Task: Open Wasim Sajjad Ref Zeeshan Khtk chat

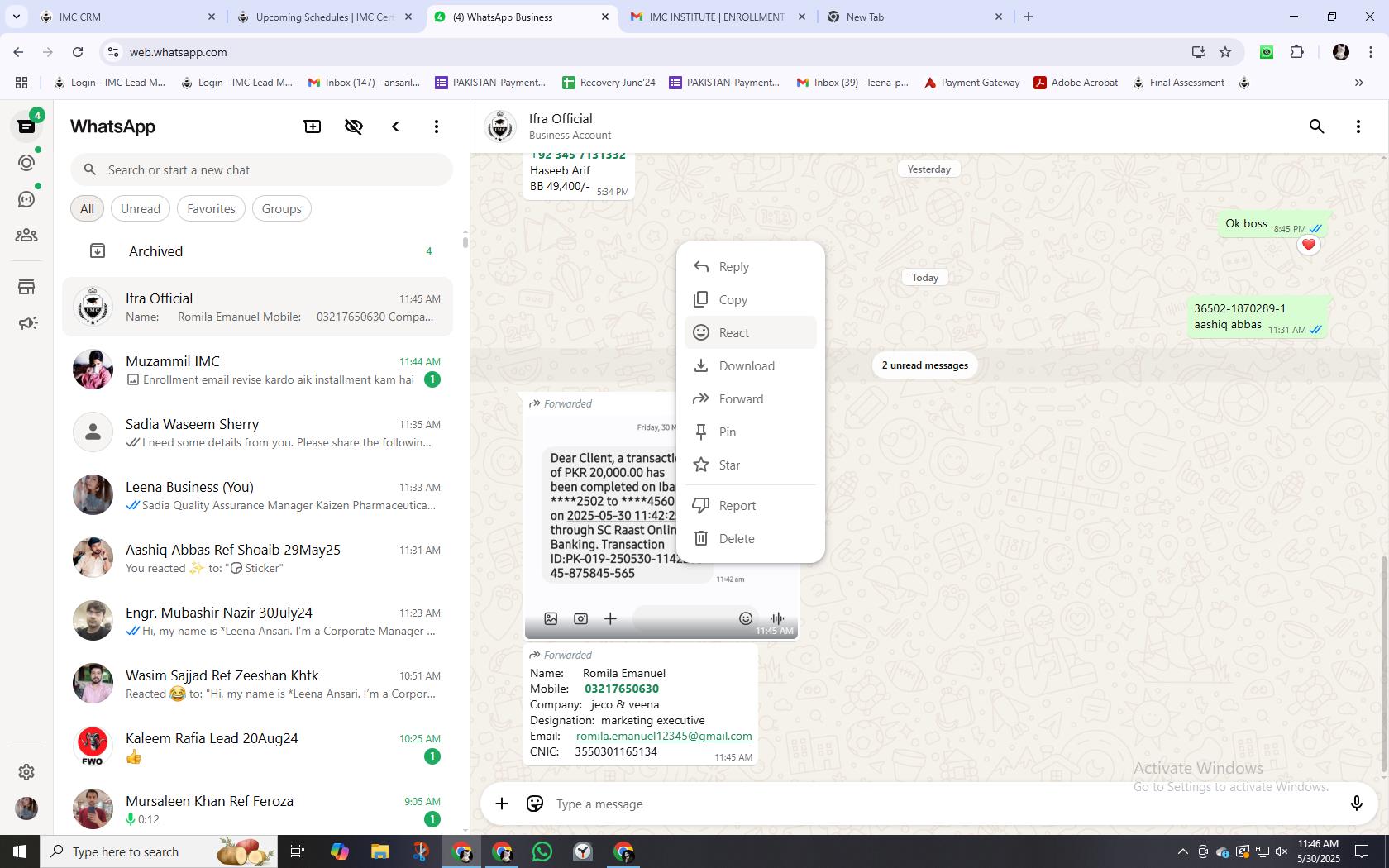Action: [258, 684]
